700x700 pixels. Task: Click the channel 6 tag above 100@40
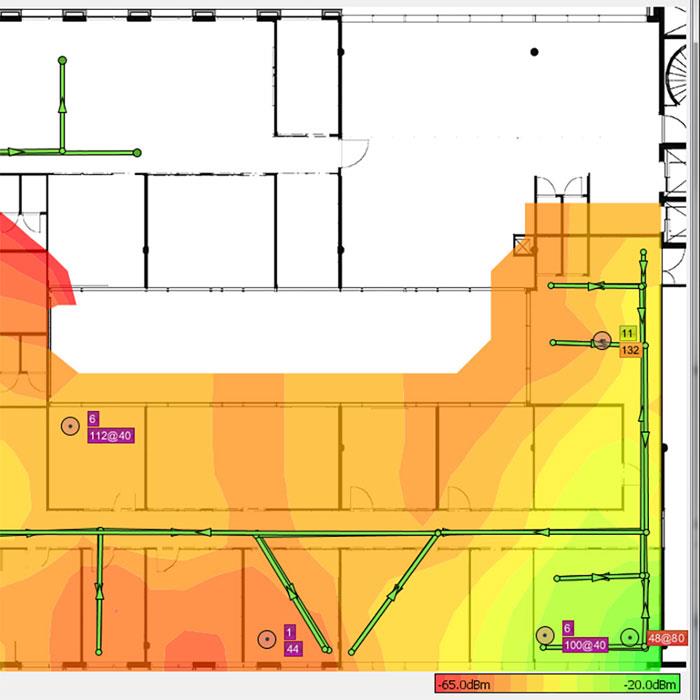click(567, 629)
